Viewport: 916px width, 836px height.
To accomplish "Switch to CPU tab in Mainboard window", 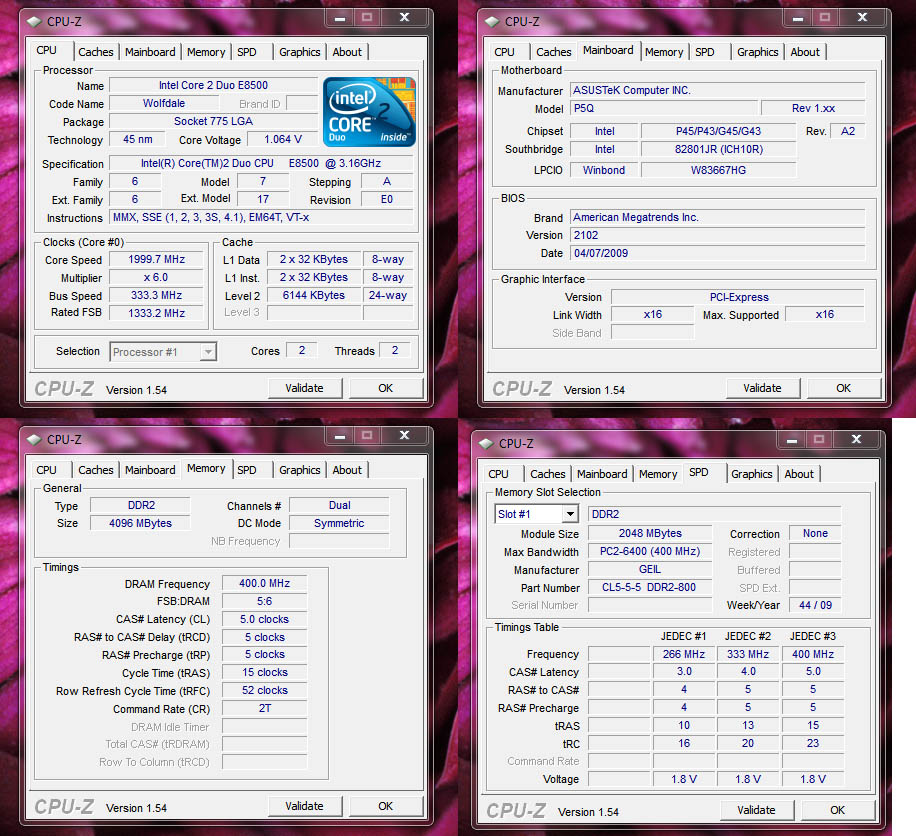I will 505,52.
